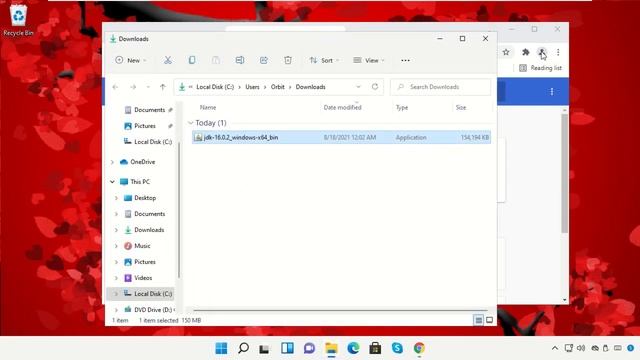Image resolution: width=640 pixels, height=360 pixels.
Task: Sort by Size column header
Action: point(461,107)
